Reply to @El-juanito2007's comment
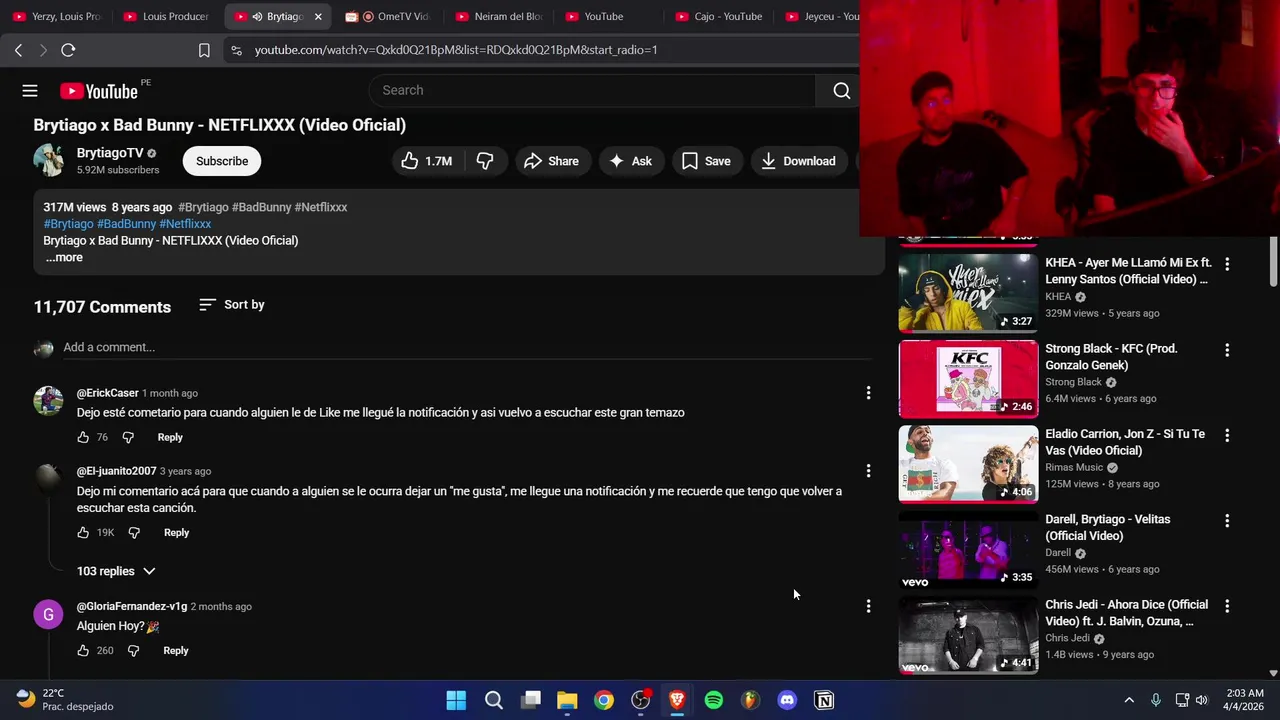This screenshot has width=1280, height=720. tap(176, 533)
